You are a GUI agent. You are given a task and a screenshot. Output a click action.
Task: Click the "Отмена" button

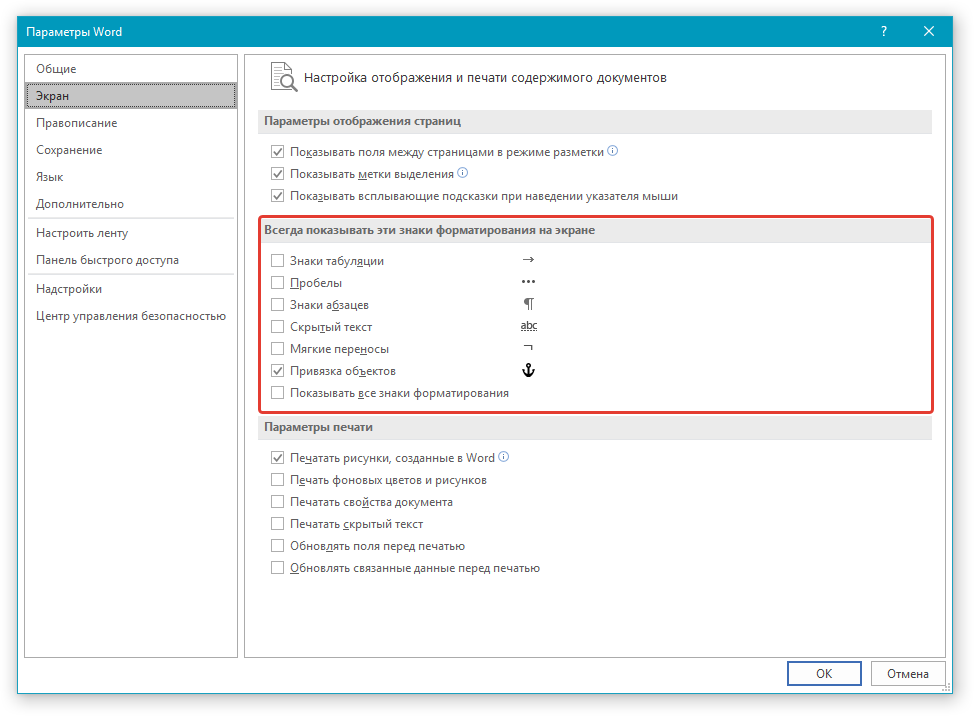pos(908,674)
